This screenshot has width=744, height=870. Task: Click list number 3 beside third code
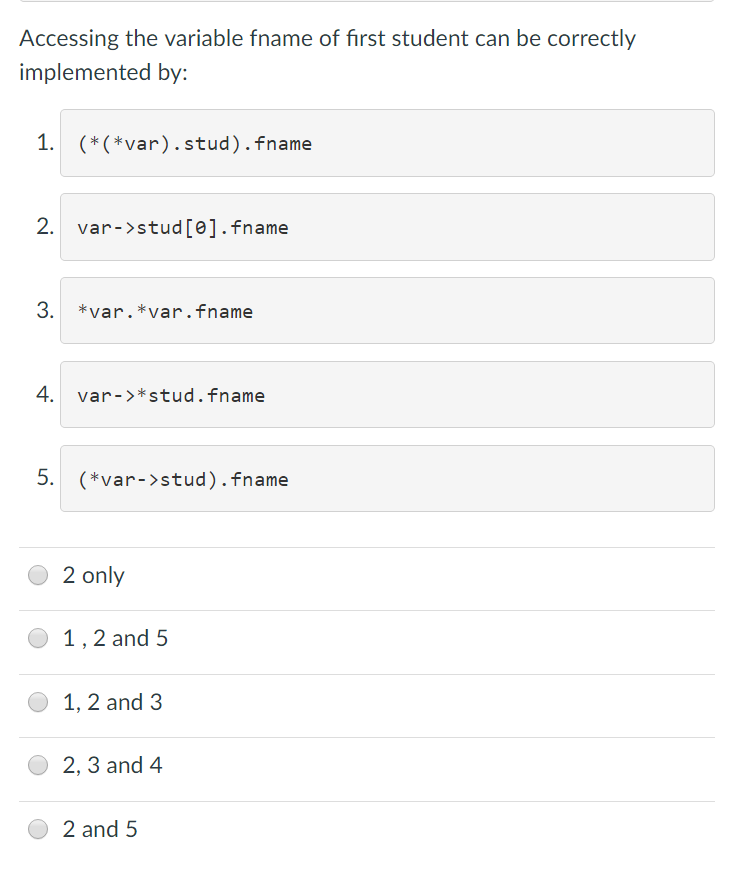coord(45,310)
